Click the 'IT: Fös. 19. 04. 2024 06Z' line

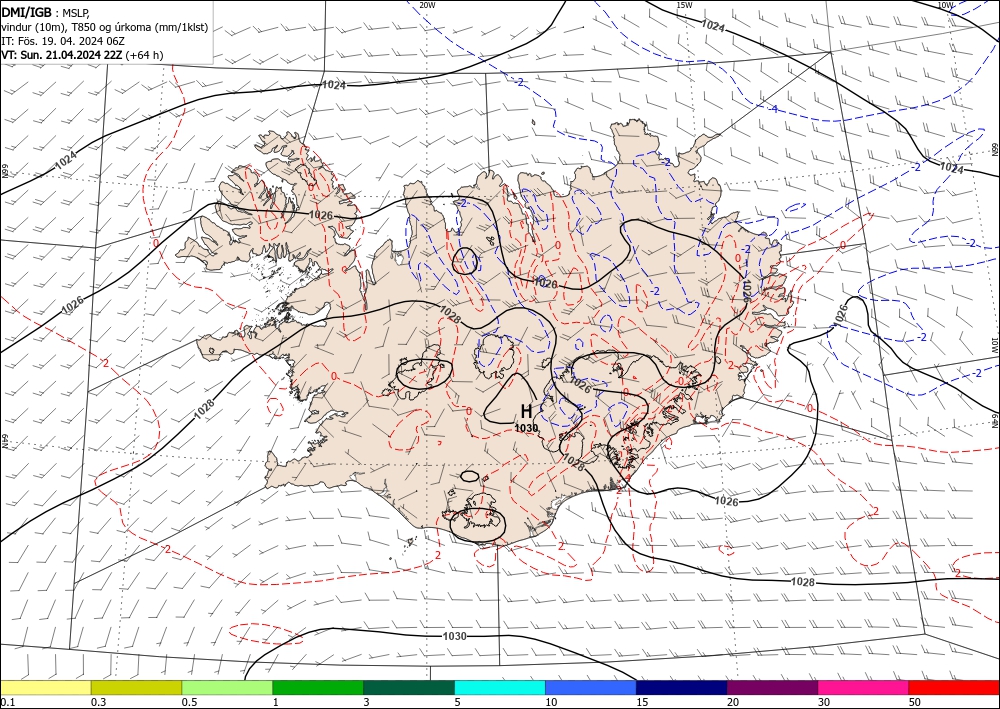(x=62, y=41)
